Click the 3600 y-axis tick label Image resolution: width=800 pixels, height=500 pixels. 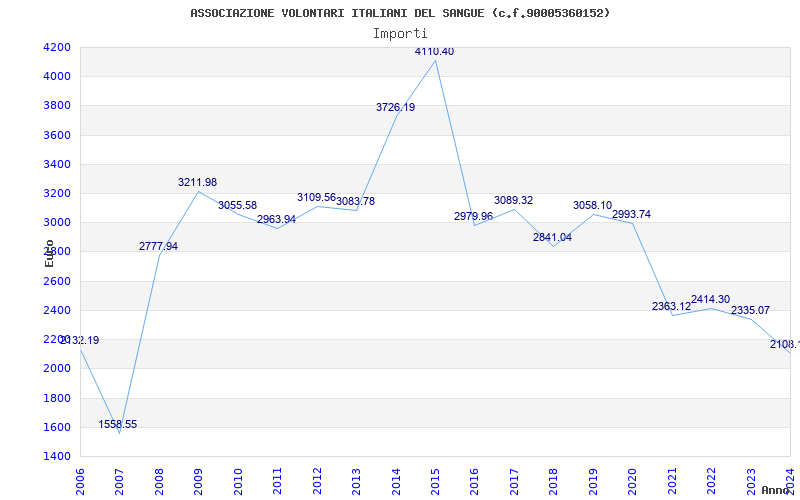(x=58, y=135)
